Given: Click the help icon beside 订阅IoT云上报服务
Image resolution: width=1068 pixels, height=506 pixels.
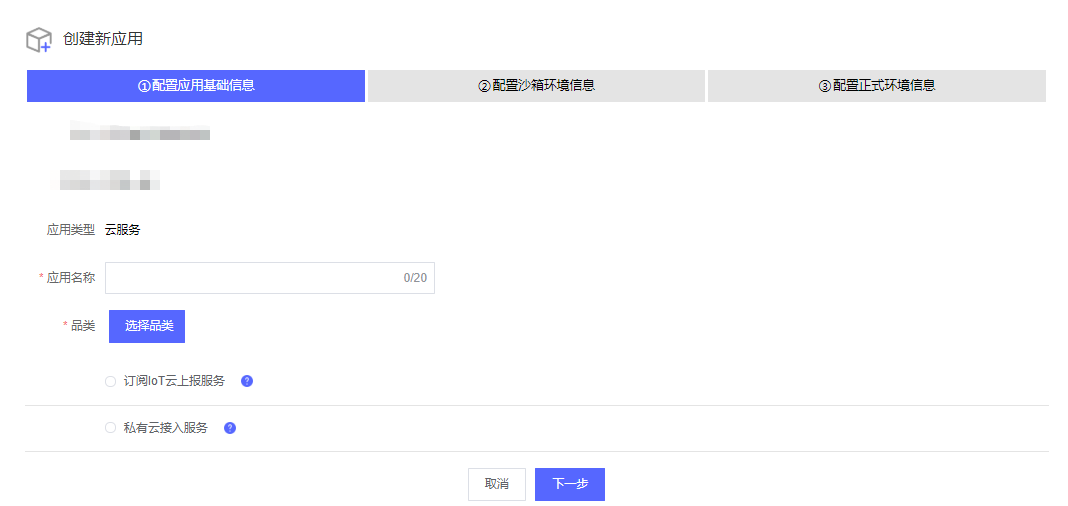Looking at the screenshot, I should [x=247, y=381].
